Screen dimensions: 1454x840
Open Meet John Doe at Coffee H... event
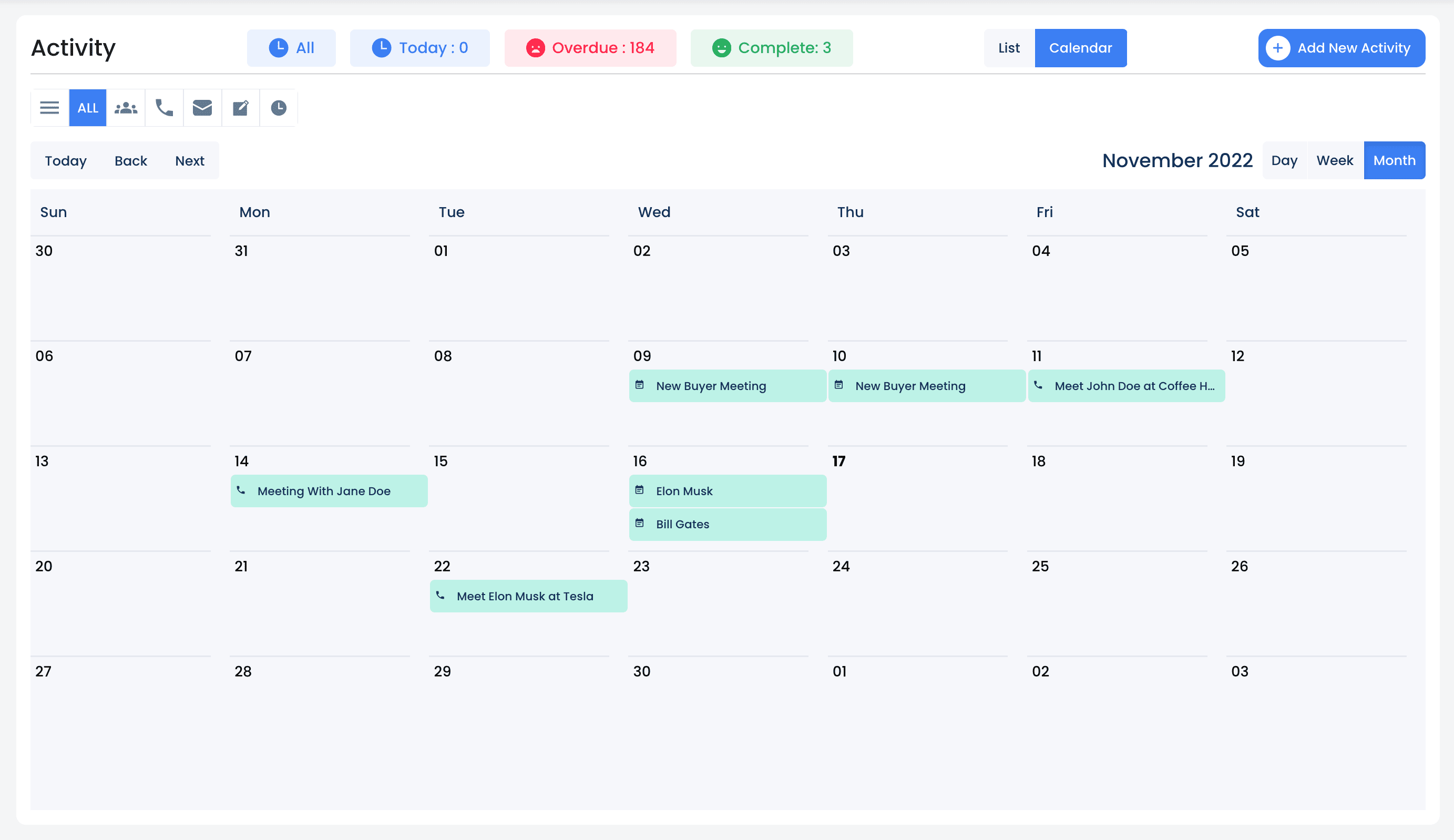1127,386
